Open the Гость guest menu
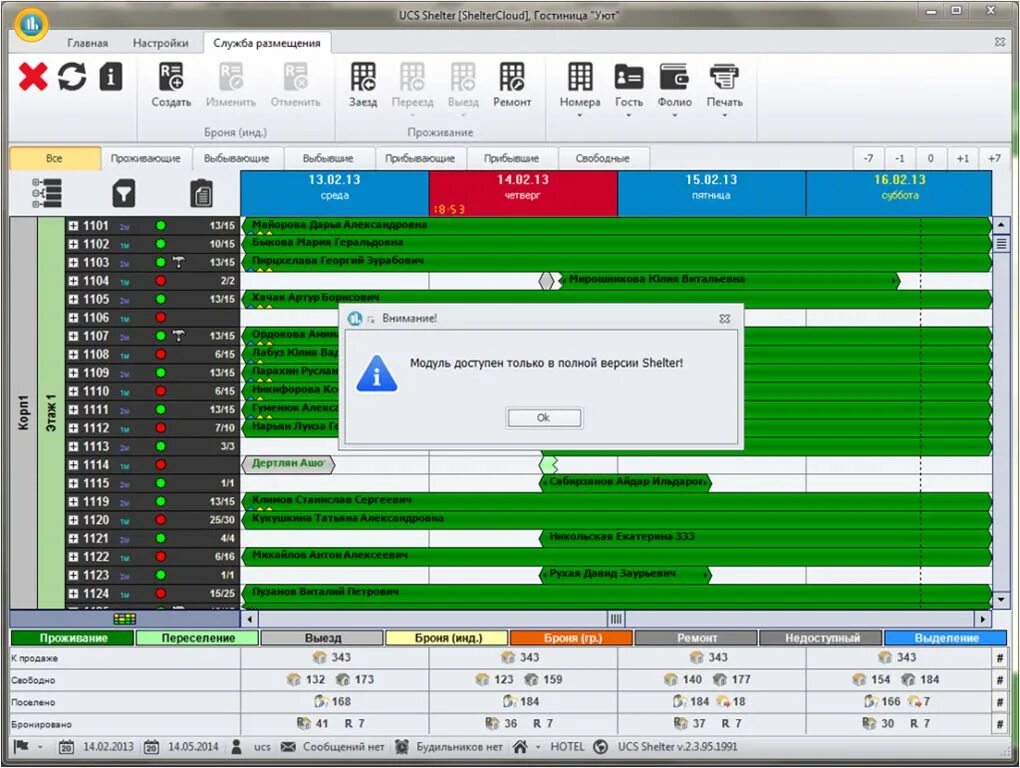The height and width of the screenshot is (768, 1020). [628, 90]
